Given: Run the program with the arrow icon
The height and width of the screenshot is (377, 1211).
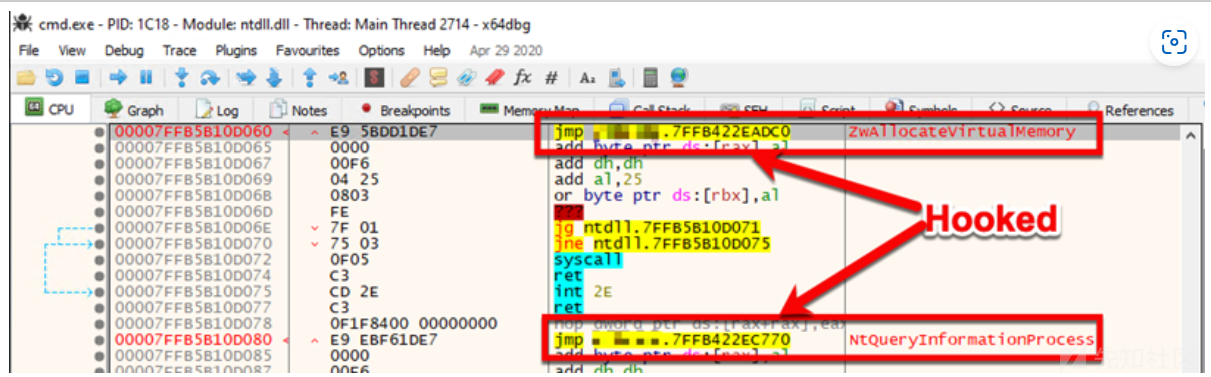Looking at the screenshot, I should [x=118, y=77].
